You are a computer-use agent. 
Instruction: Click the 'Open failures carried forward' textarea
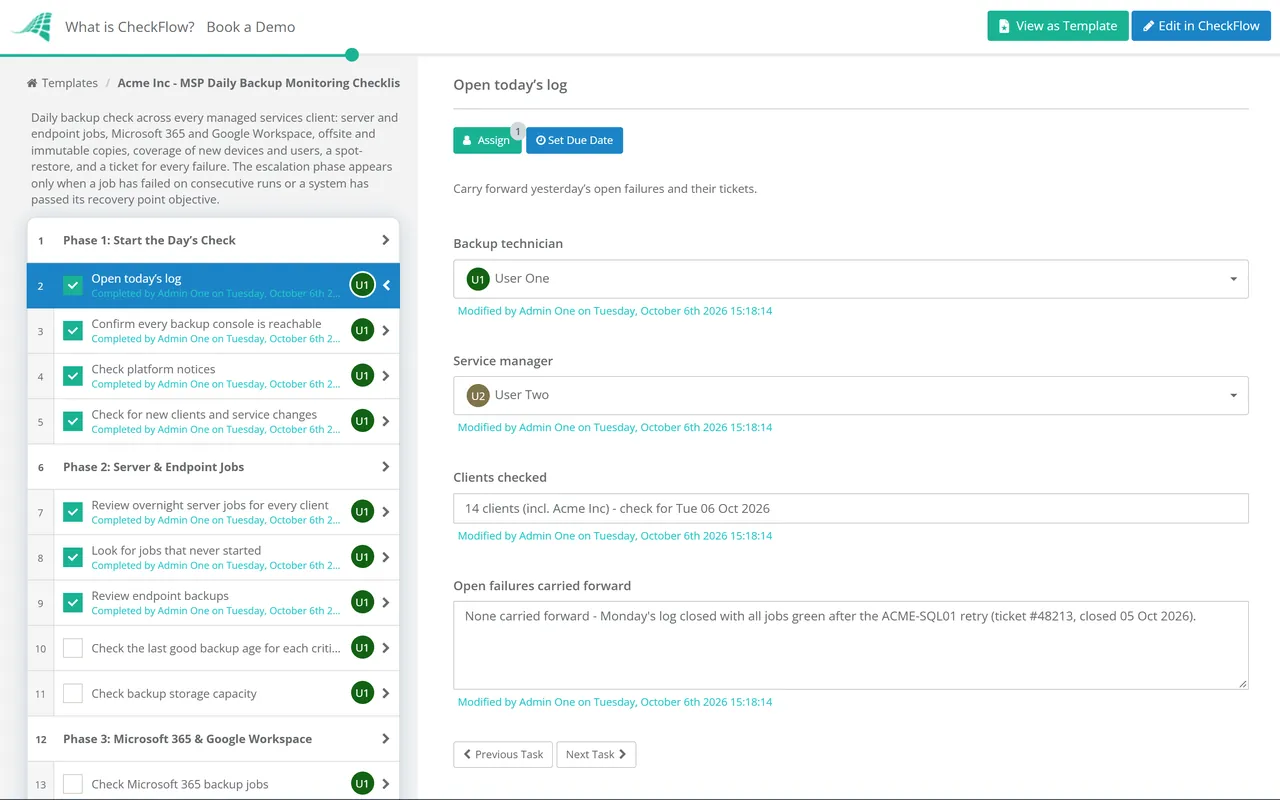coord(851,645)
